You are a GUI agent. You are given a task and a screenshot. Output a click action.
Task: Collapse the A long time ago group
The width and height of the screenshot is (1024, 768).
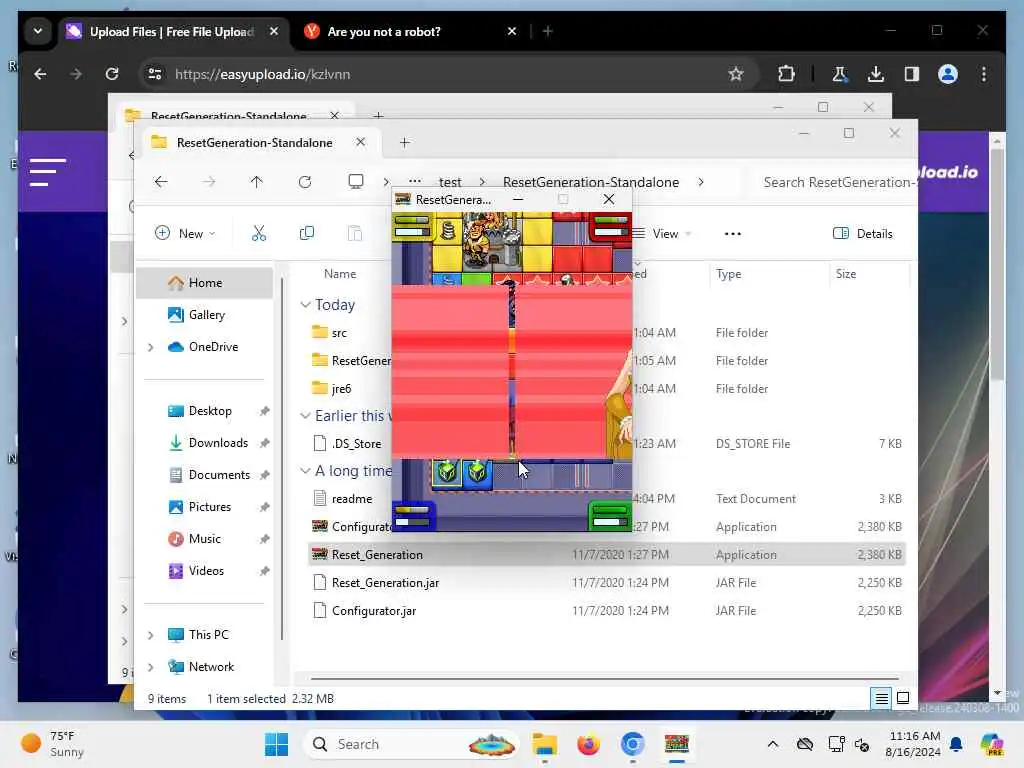coord(305,471)
